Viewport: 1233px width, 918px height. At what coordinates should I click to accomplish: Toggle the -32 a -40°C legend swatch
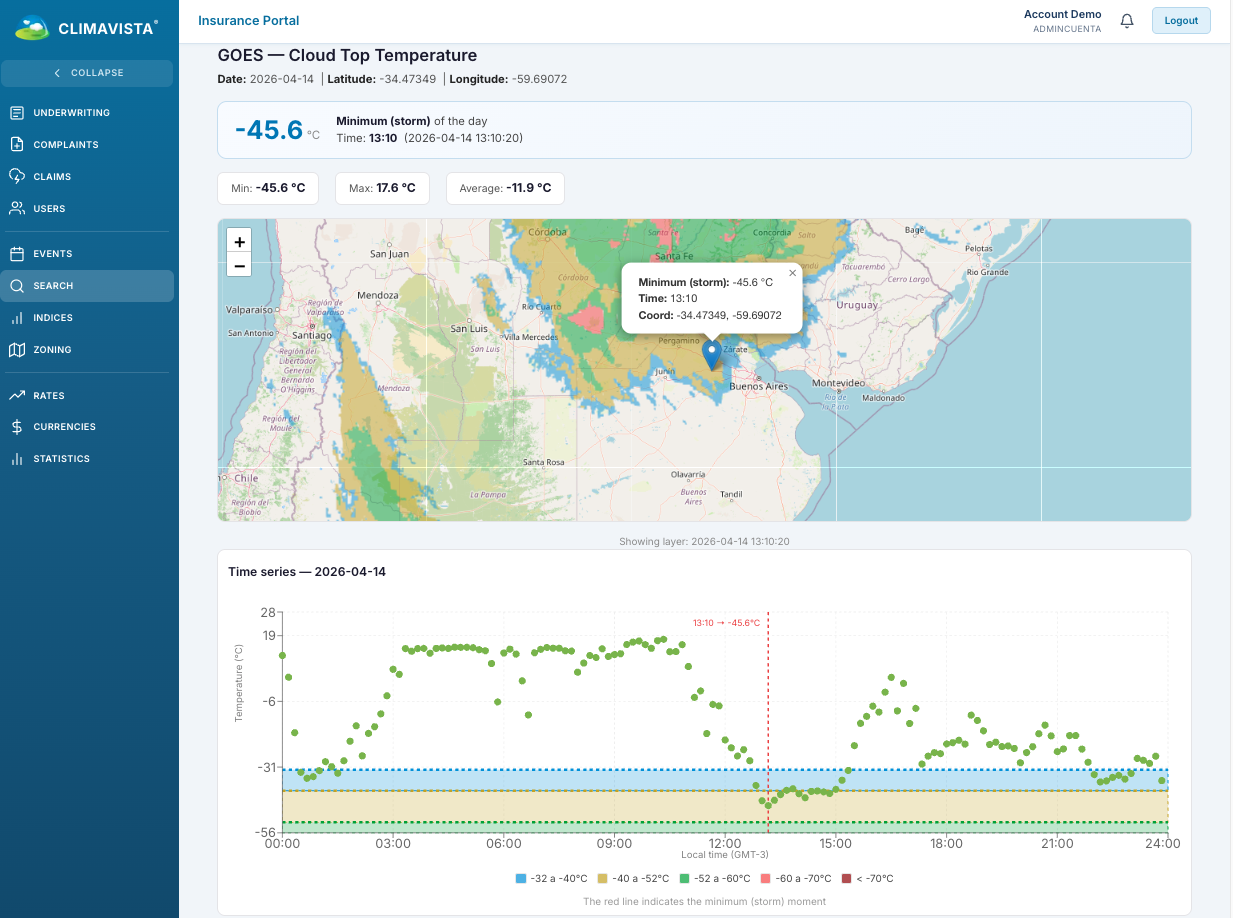521,879
